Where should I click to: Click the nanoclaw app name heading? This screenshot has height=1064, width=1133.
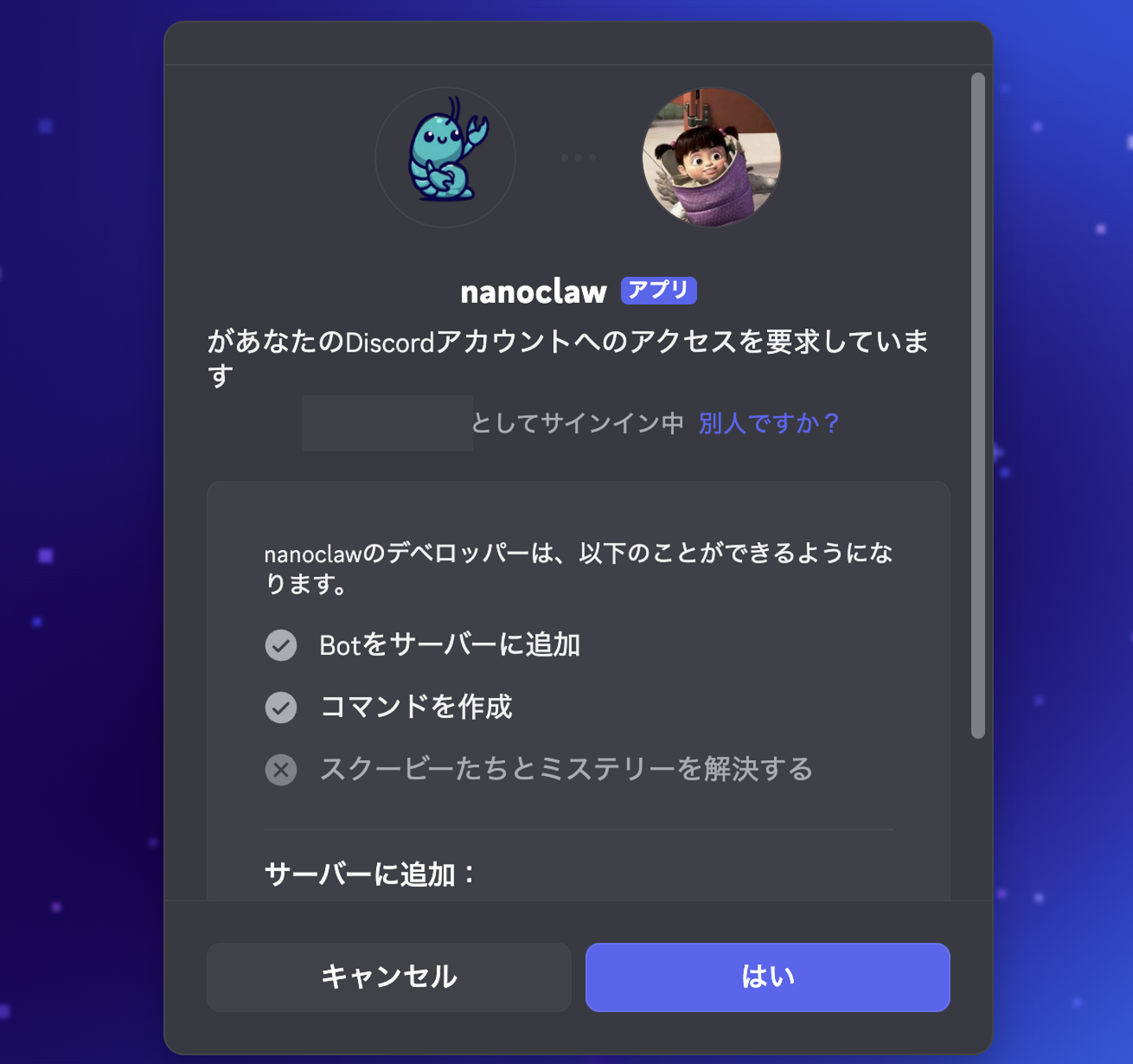(533, 291)
